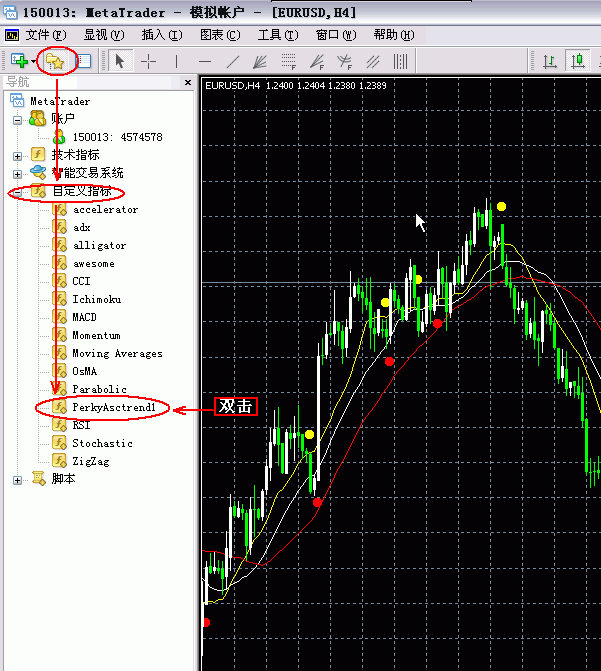The image size is (601, 671).
Task: Expand the 技术指标 tree node
Action: 17,156
